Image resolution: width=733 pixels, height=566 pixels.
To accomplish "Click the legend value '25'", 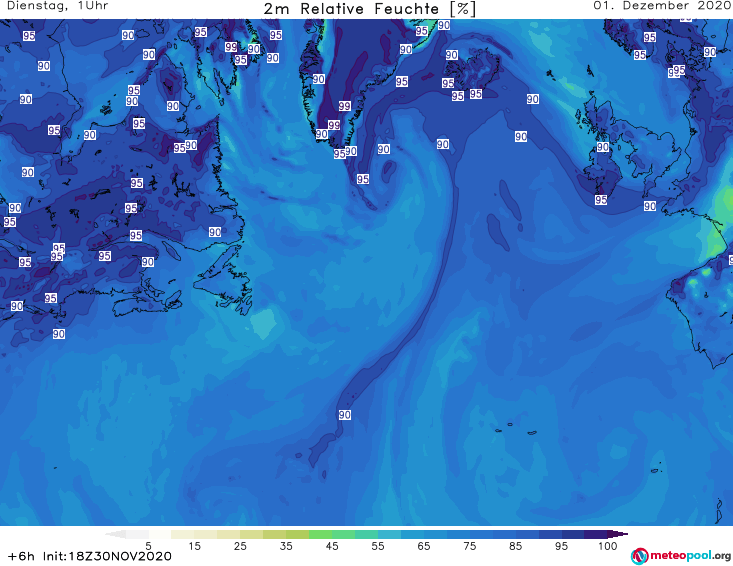I will [240, 546].
